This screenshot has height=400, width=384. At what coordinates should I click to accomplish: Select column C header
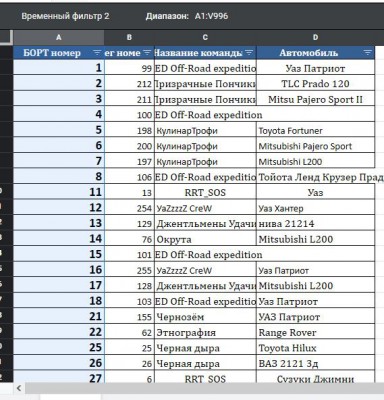click(205, 38)
